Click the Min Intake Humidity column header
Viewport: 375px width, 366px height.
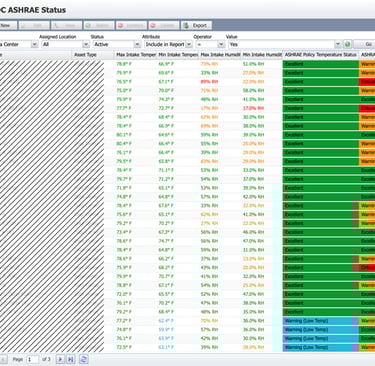(262, 55)
